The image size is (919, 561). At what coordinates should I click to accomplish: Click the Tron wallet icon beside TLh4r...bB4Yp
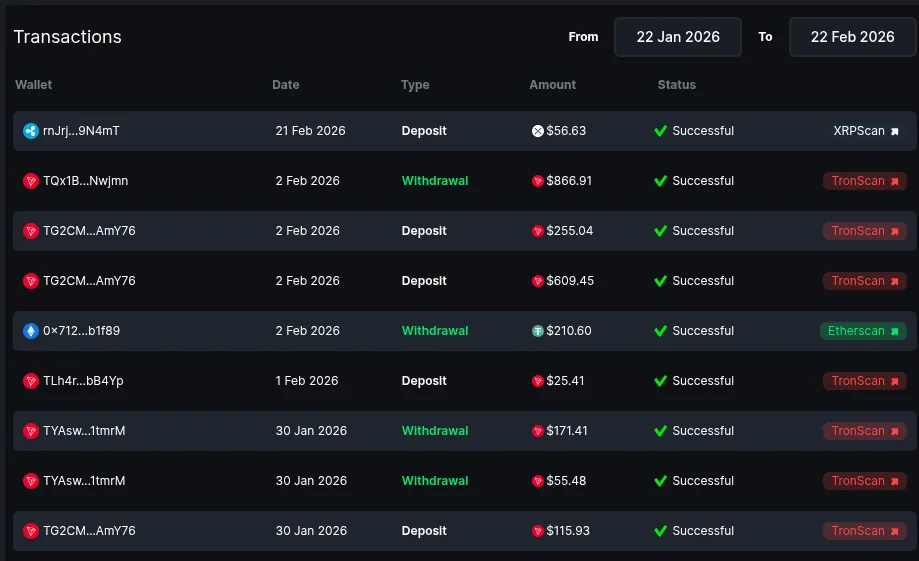pyautogui.click(x=31, y=381)
